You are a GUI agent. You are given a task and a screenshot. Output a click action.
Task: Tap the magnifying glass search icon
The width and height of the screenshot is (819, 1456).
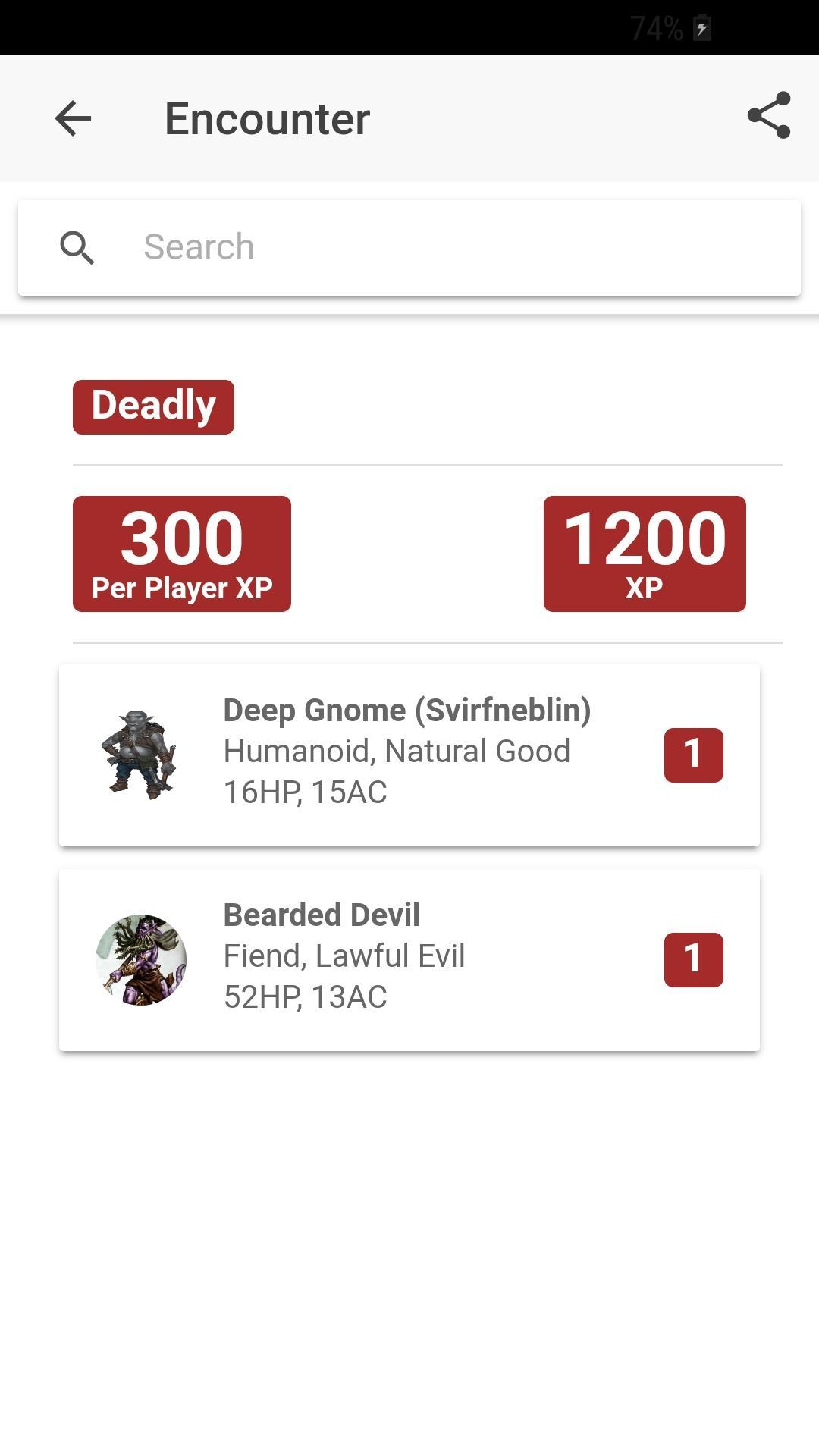[x=77, y=248]
